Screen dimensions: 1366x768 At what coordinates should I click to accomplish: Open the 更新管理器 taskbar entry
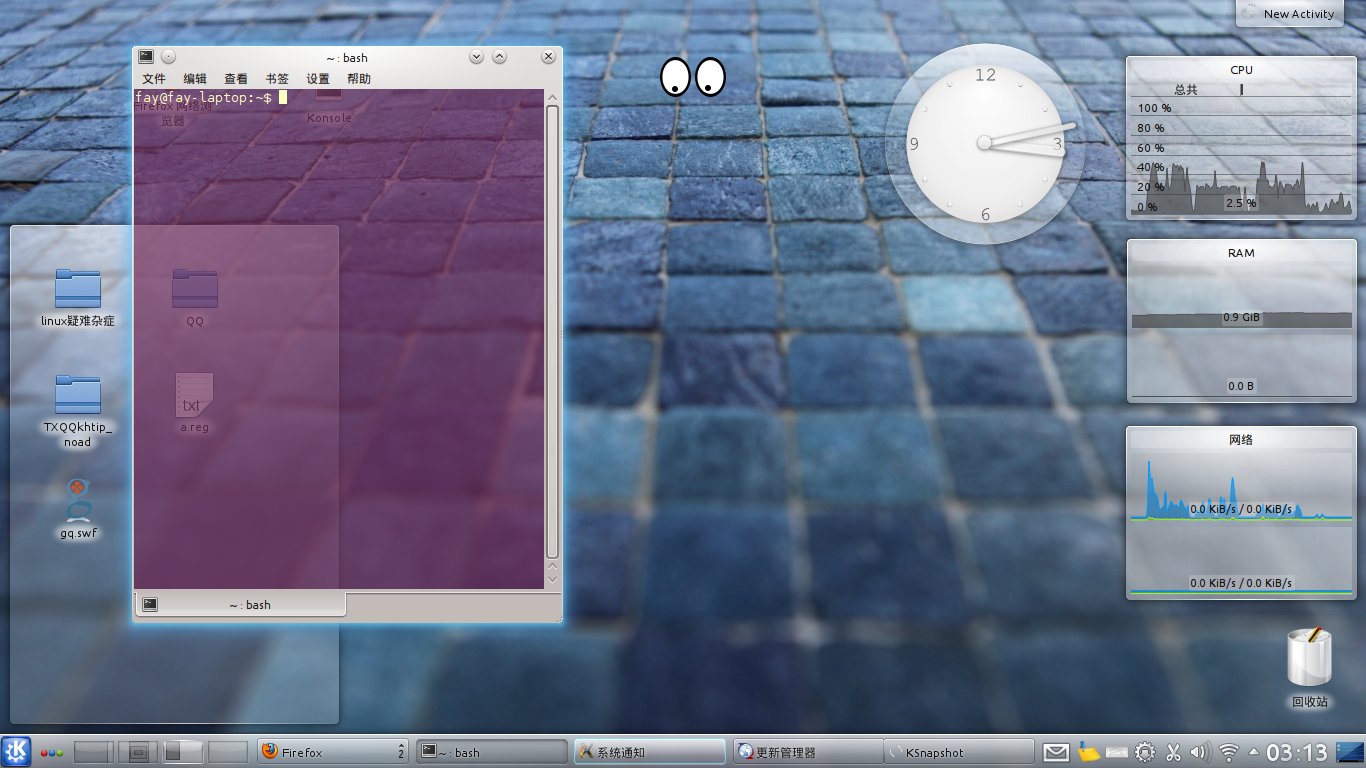[807, 752]
